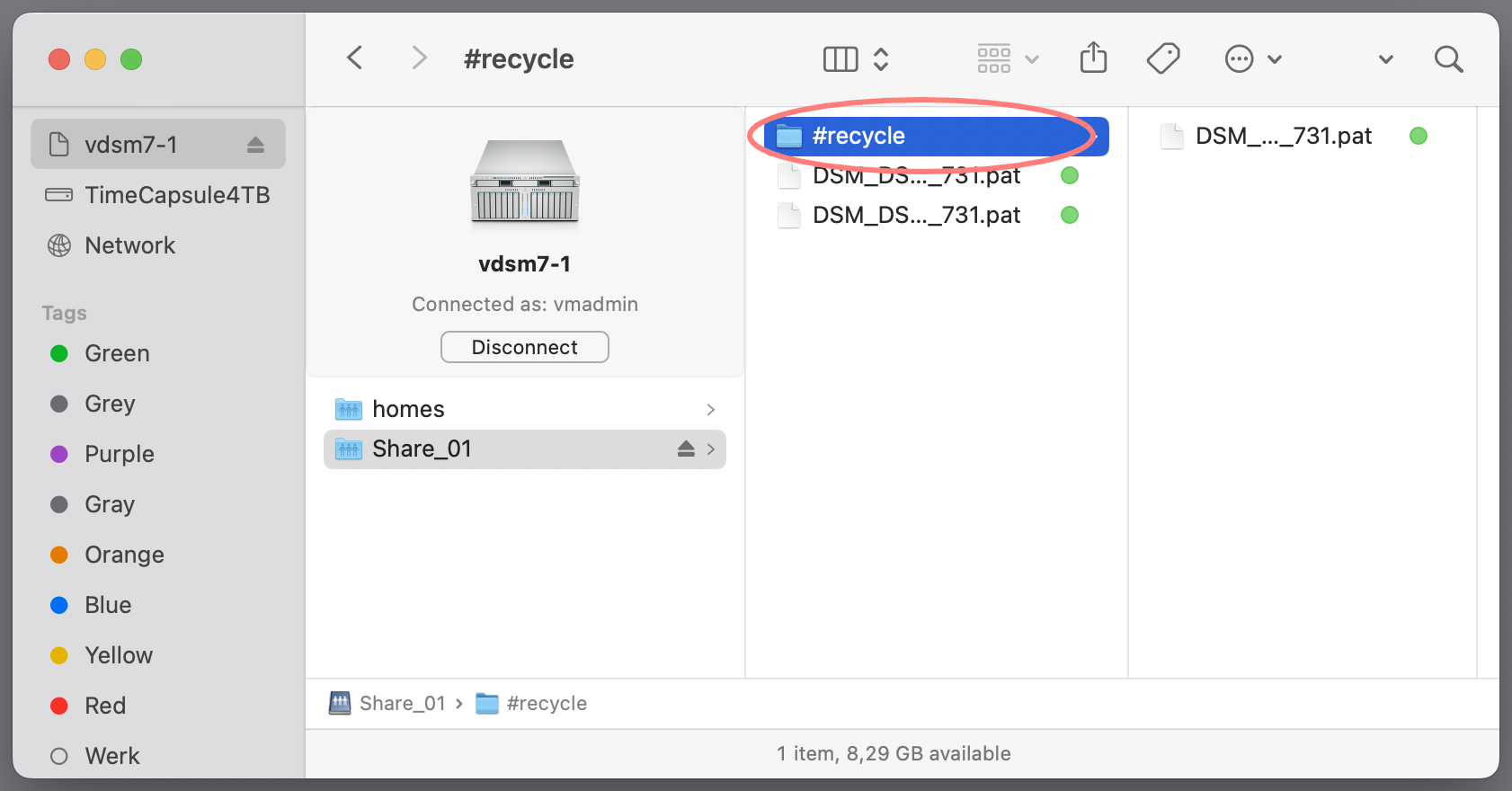
Task: Open Network in the sidebar
Action: [158, 245]
